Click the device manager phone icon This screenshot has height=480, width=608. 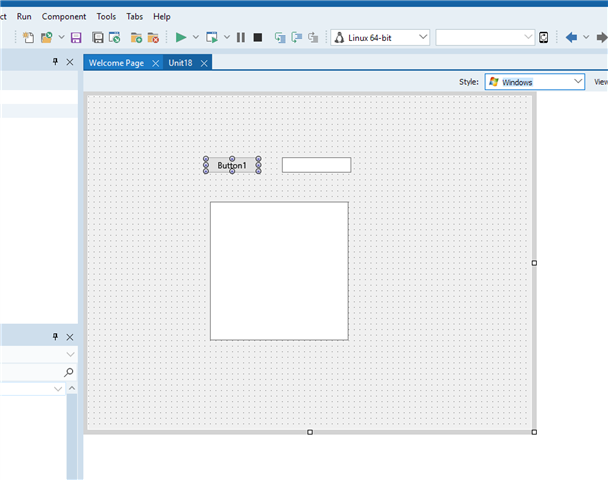(544, 38)
